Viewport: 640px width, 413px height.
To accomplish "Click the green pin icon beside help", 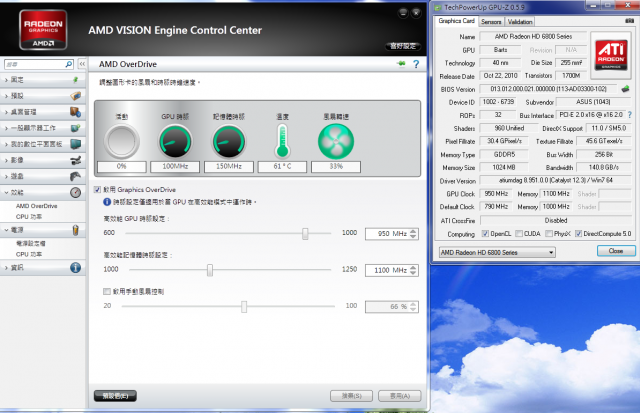I will (401, 64).
